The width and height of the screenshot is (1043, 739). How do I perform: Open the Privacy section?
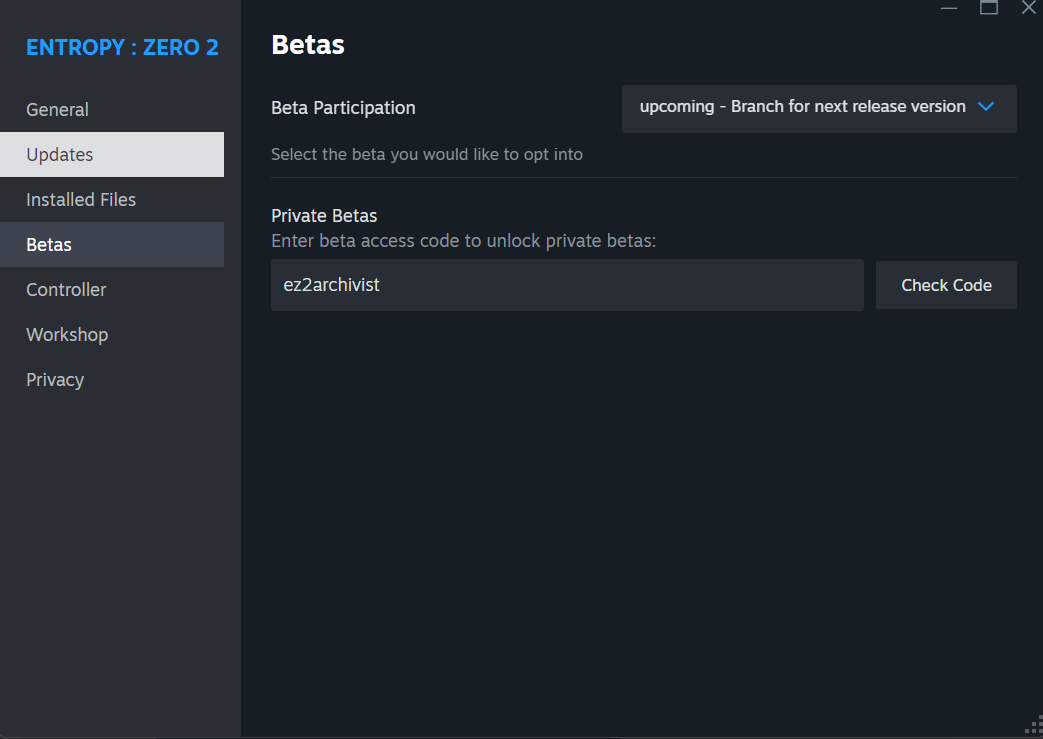(55, 380)
